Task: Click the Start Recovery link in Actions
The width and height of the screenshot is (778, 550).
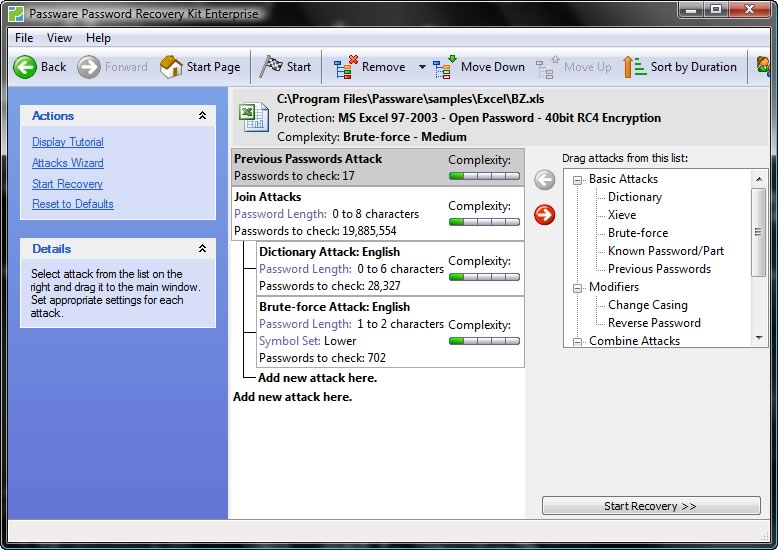Action: click(x=67, y=184)
